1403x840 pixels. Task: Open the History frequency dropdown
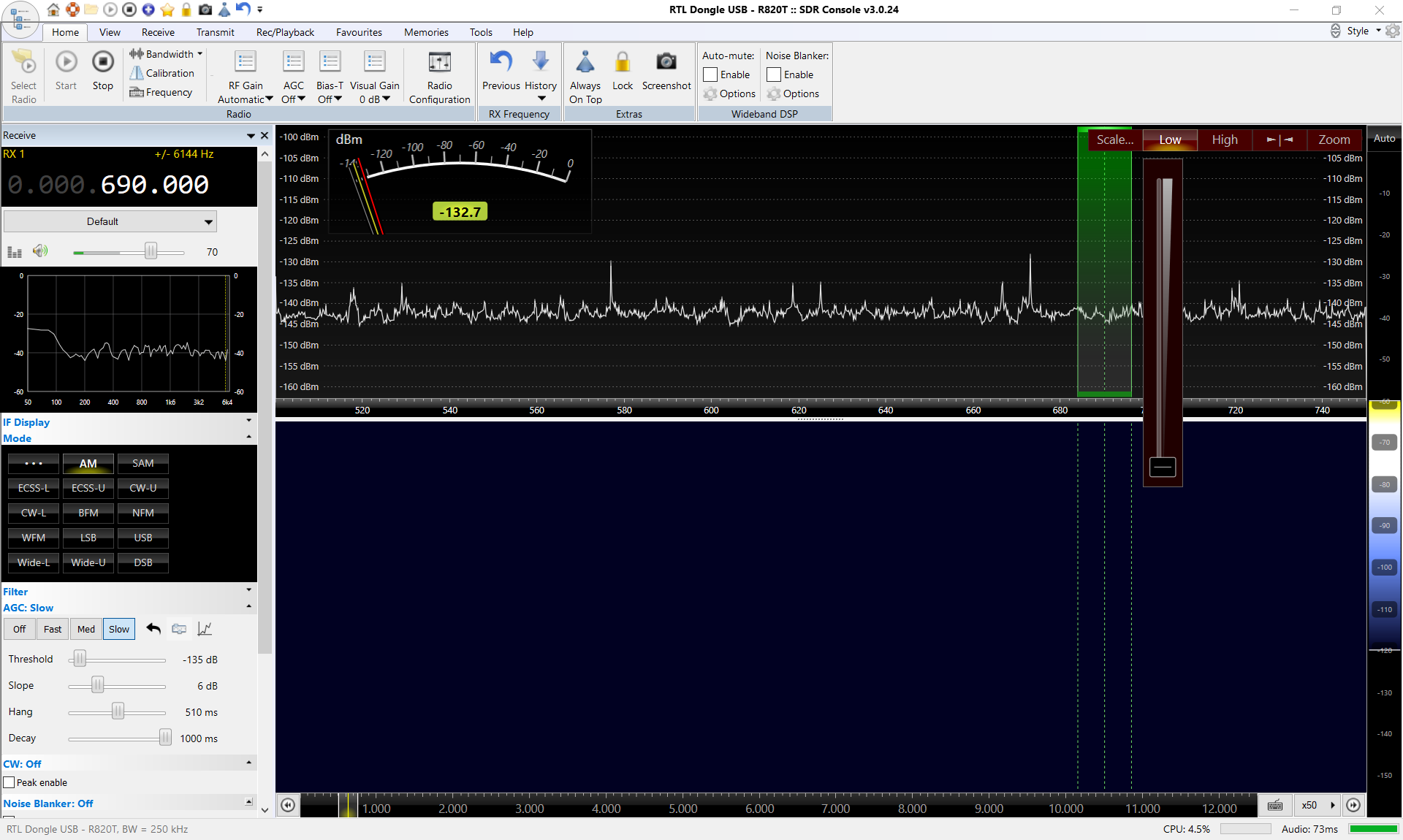point(541,99)
